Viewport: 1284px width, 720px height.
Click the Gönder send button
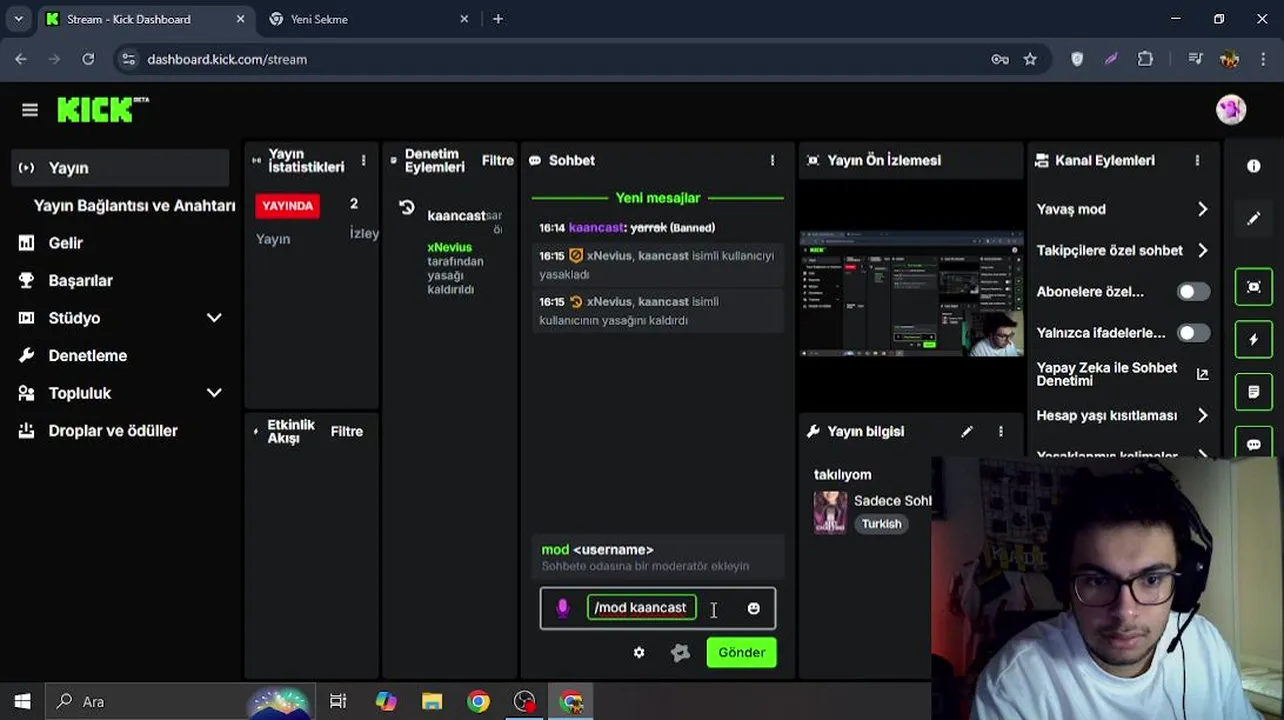[x=741, y=652]
